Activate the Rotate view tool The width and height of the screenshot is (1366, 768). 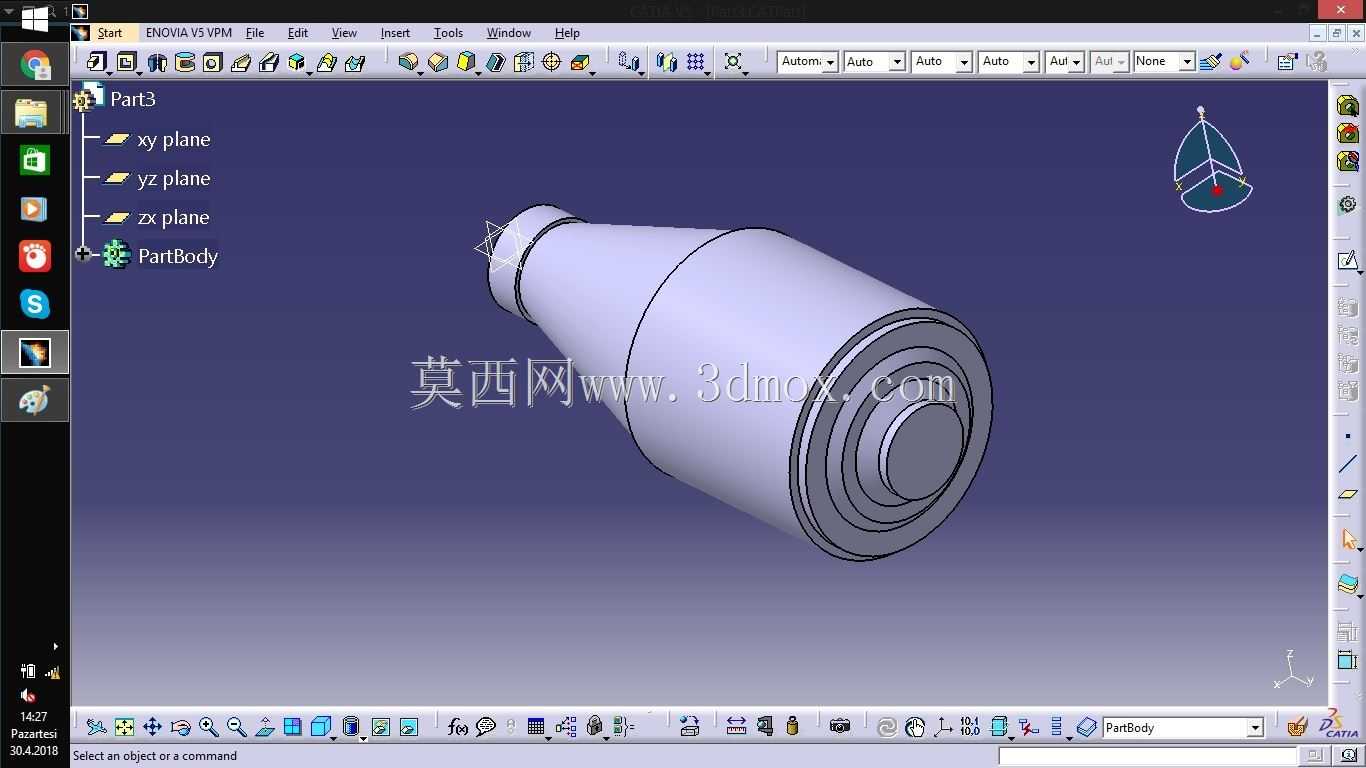click(180, 727)
